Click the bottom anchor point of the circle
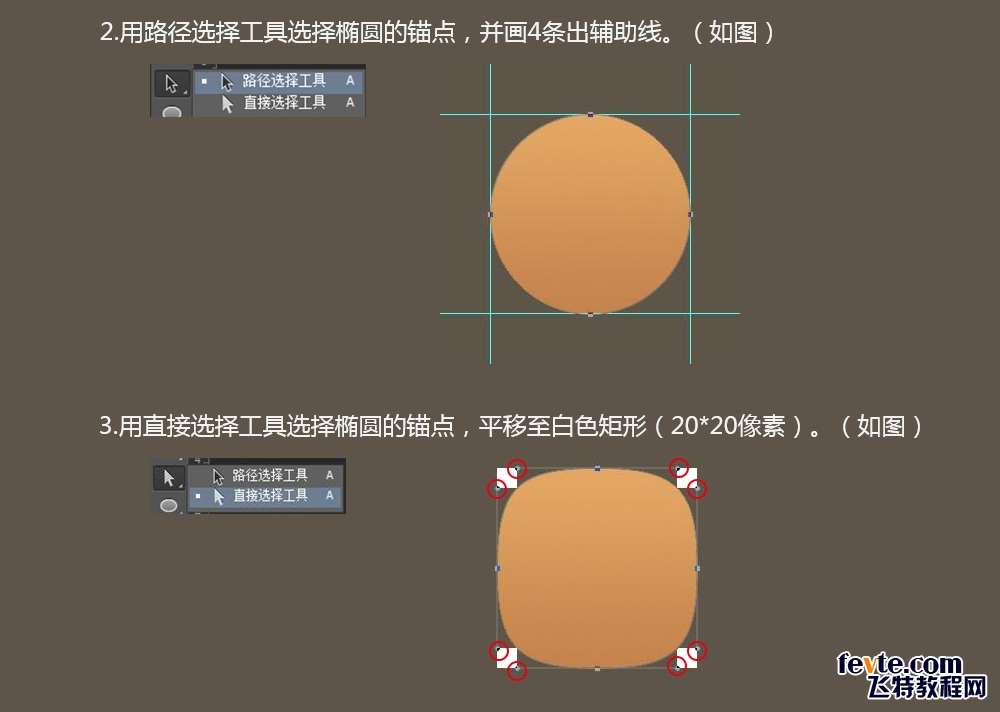Viewport: 1000px width, 712px height. pyautogui.click(x=591, y=315)
